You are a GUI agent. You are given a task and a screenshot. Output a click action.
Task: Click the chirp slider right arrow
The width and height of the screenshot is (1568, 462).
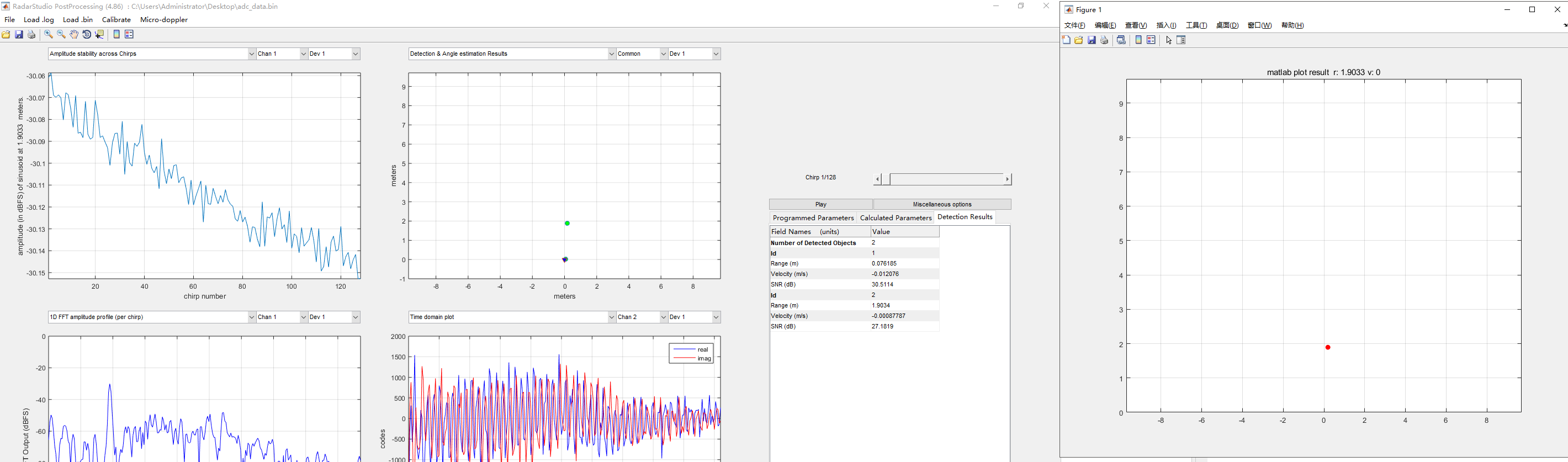[1008, 179]
